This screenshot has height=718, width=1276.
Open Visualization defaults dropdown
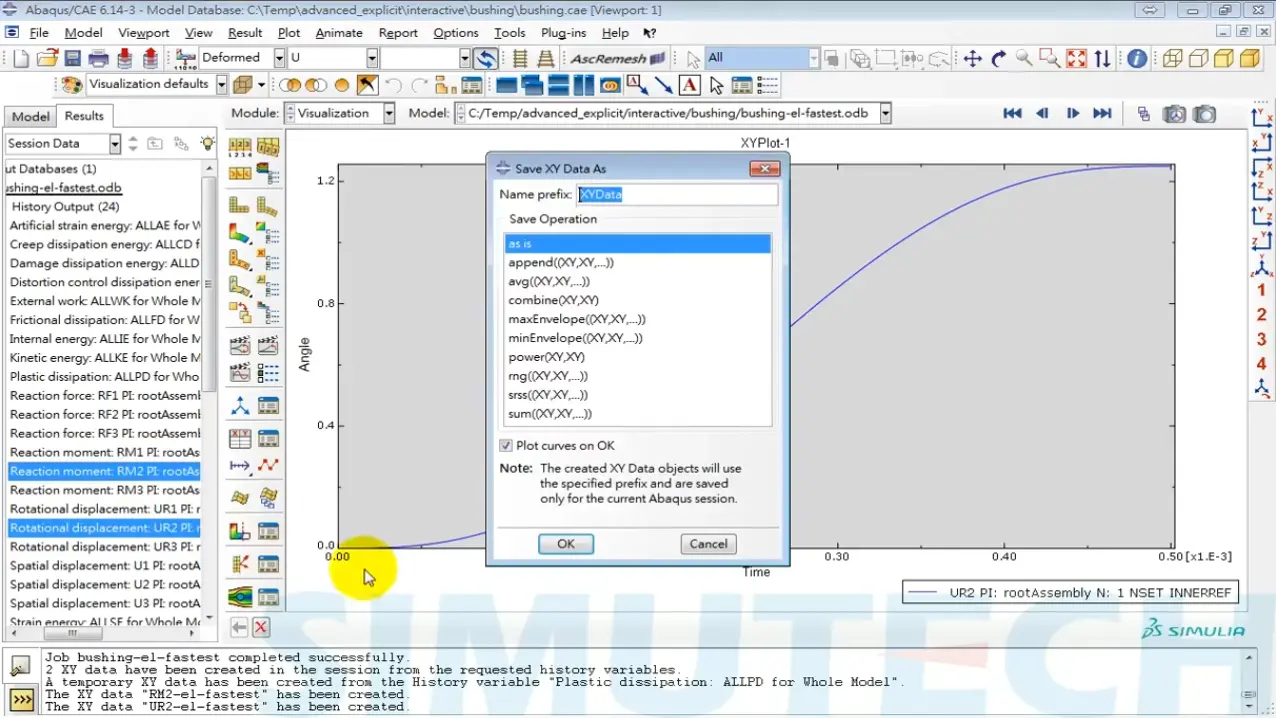pos(222,85)
